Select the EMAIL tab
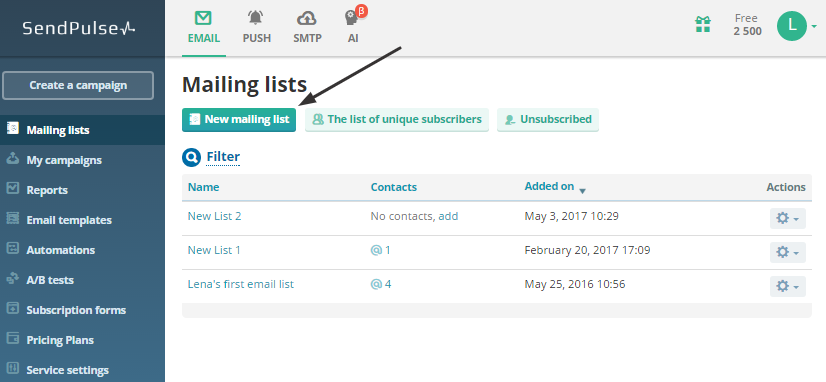 click(x=204, y=28)
